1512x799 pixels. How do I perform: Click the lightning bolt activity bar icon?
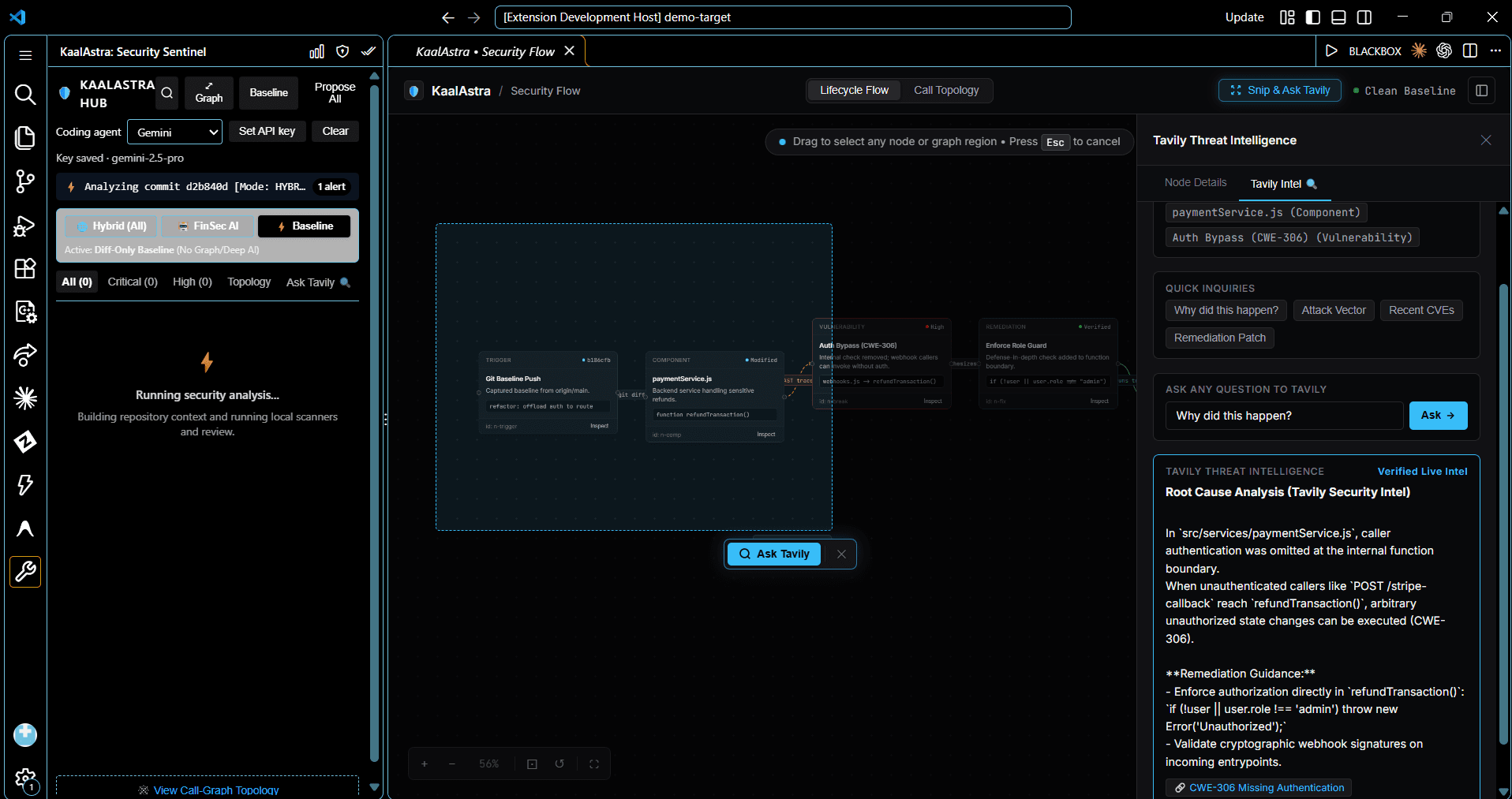tap(25, 484)
